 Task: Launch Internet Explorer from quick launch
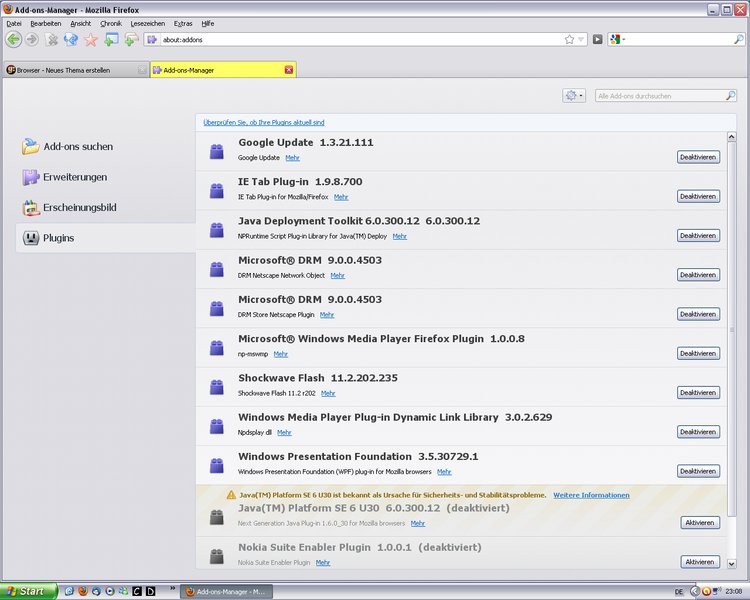[x=69, y=591]
